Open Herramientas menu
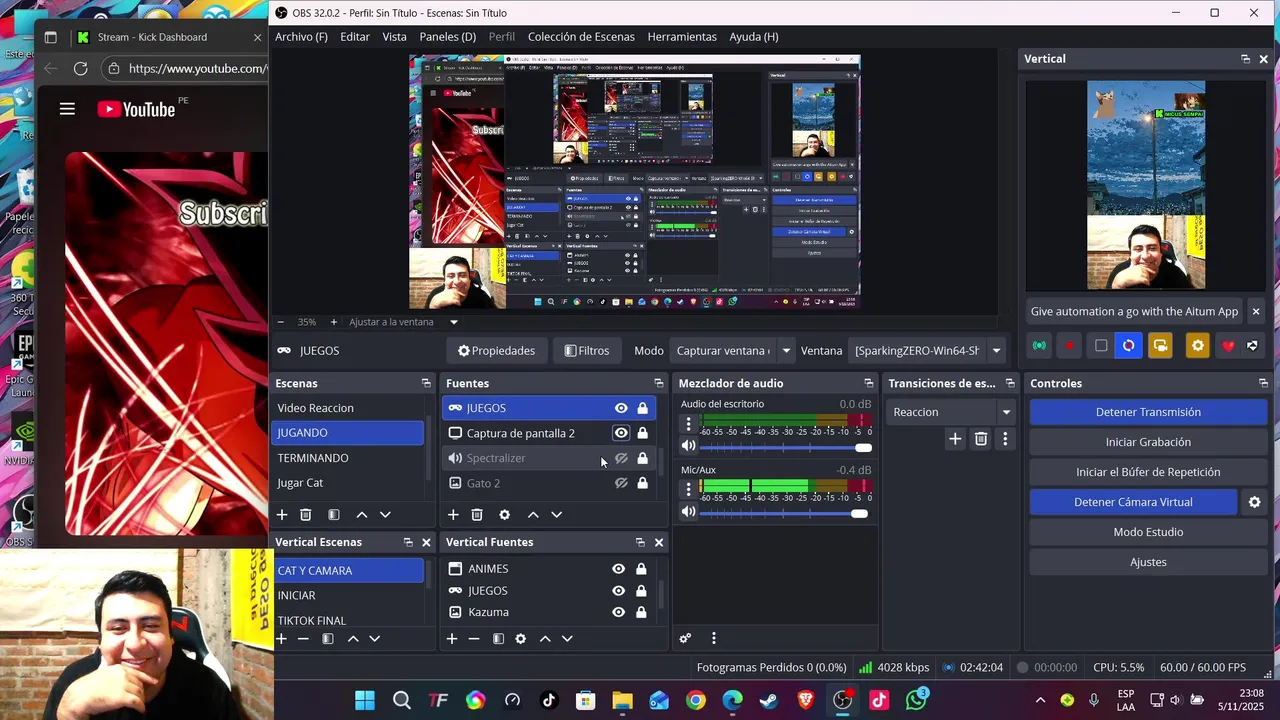This screenshot has height=720, width=1280. 682,37
